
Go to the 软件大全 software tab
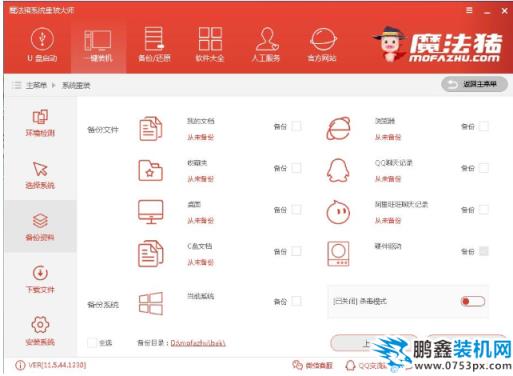[x=210, y=45]
